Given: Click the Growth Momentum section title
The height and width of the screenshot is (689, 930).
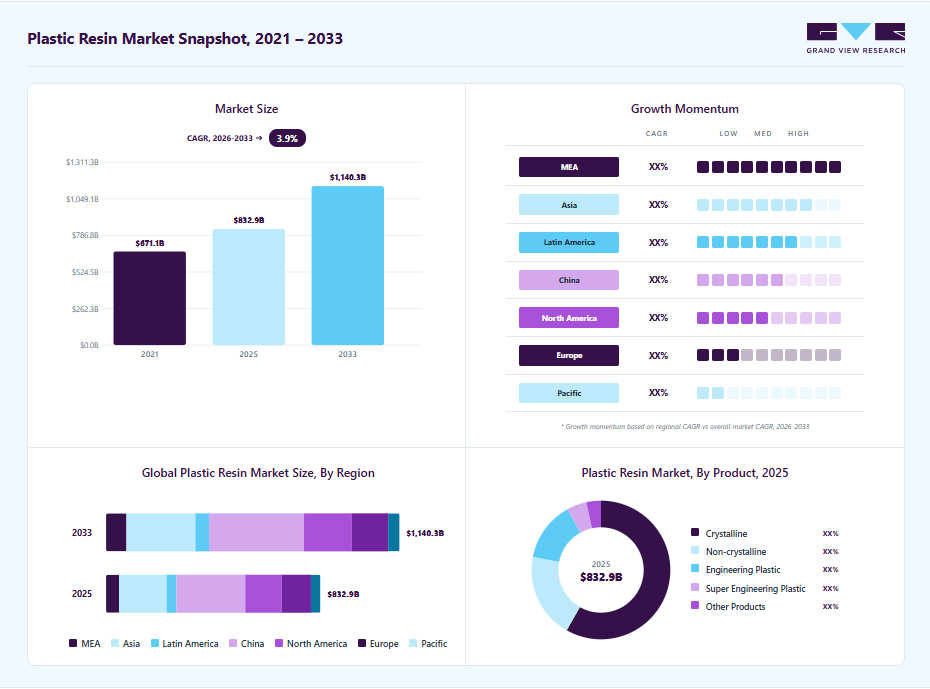Looking at the screenshot, I should click(684, 109).
